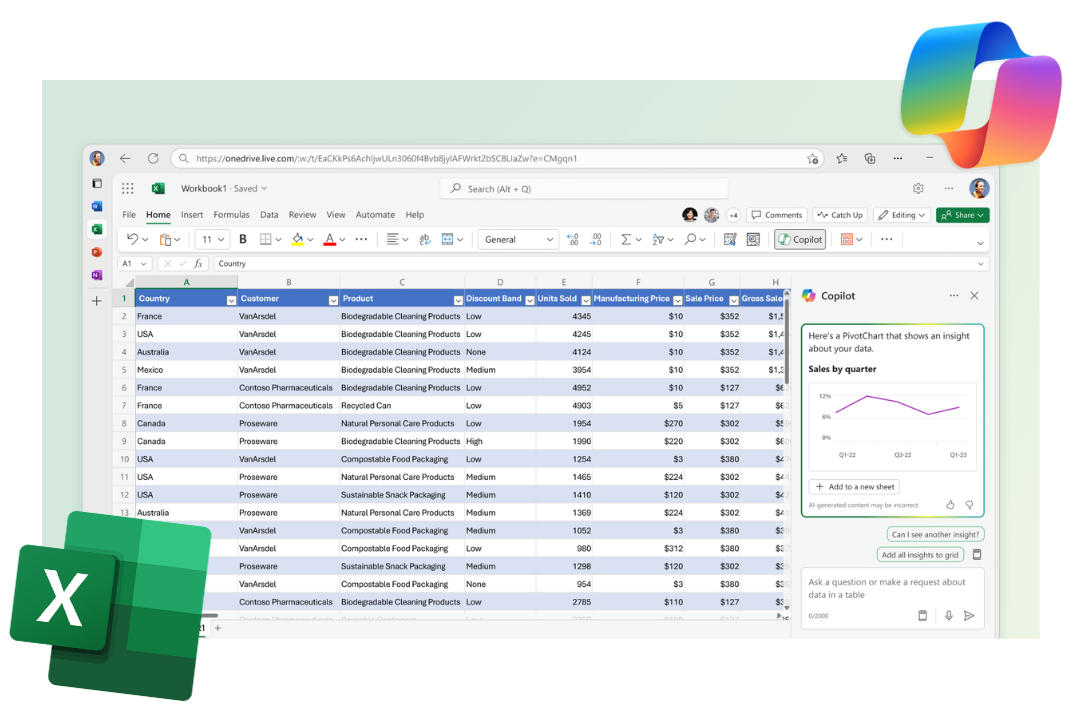Click Add to a new sheet
The height and width of the screenshot is (715, 1080).
click(854, 486)
